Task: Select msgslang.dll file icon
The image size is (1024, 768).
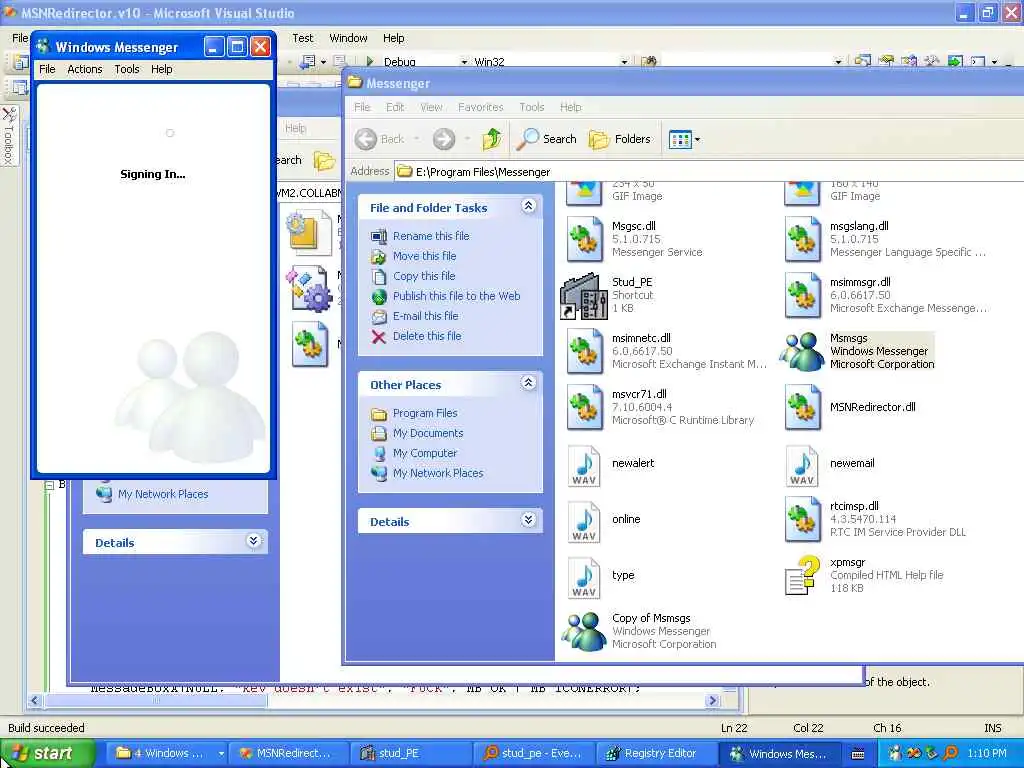Action: 803,239
